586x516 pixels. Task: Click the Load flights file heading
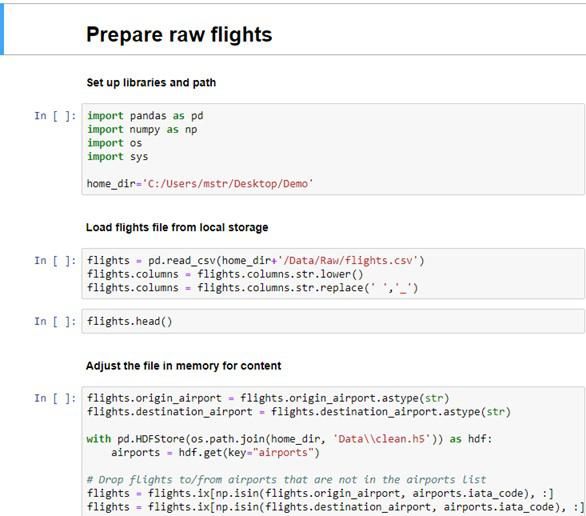tap(177, 227)
